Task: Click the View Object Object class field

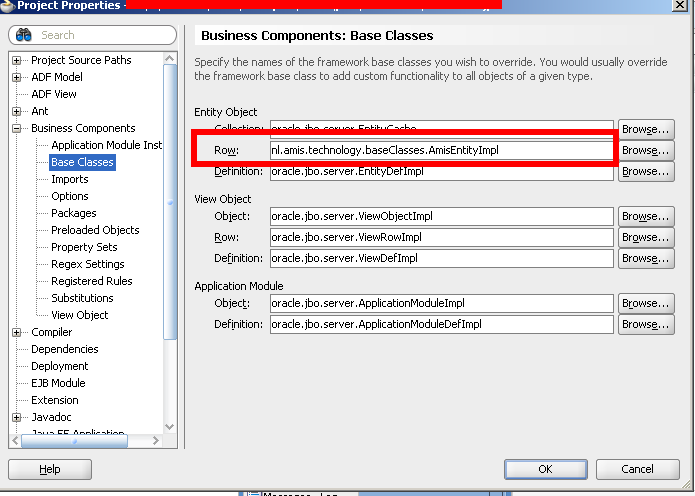Action: (441, 216)
